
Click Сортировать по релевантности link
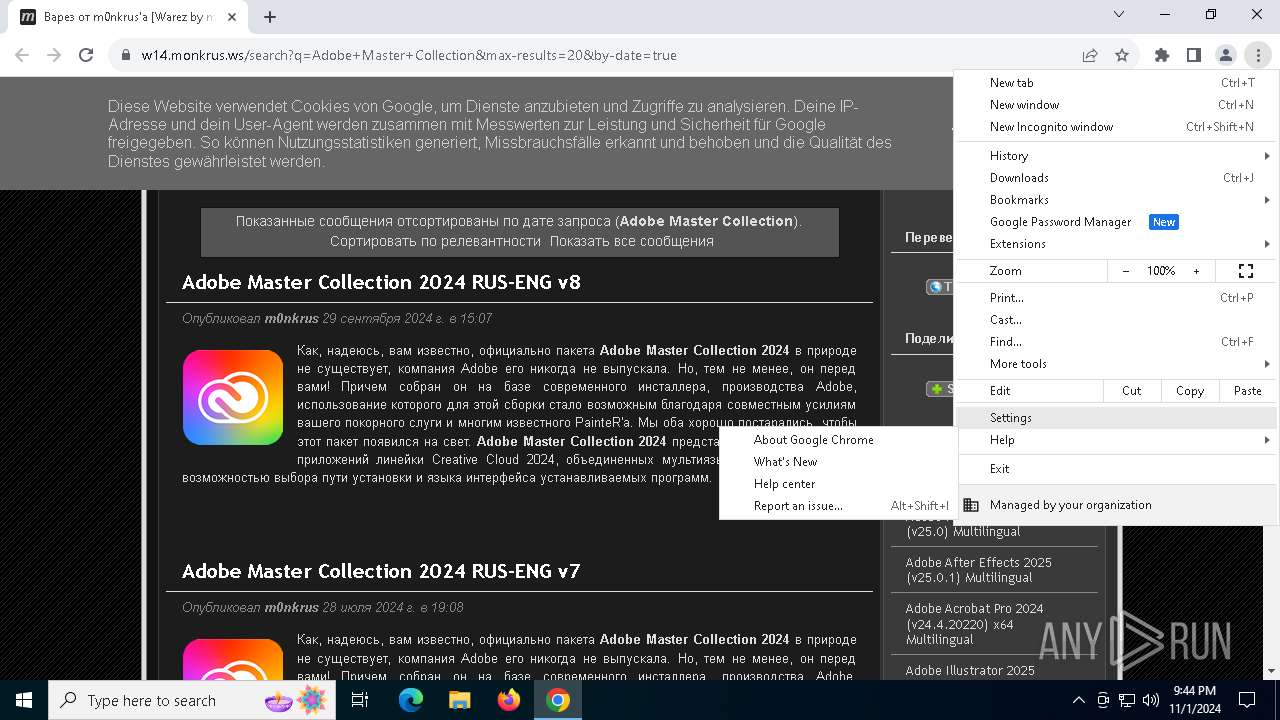435,241
